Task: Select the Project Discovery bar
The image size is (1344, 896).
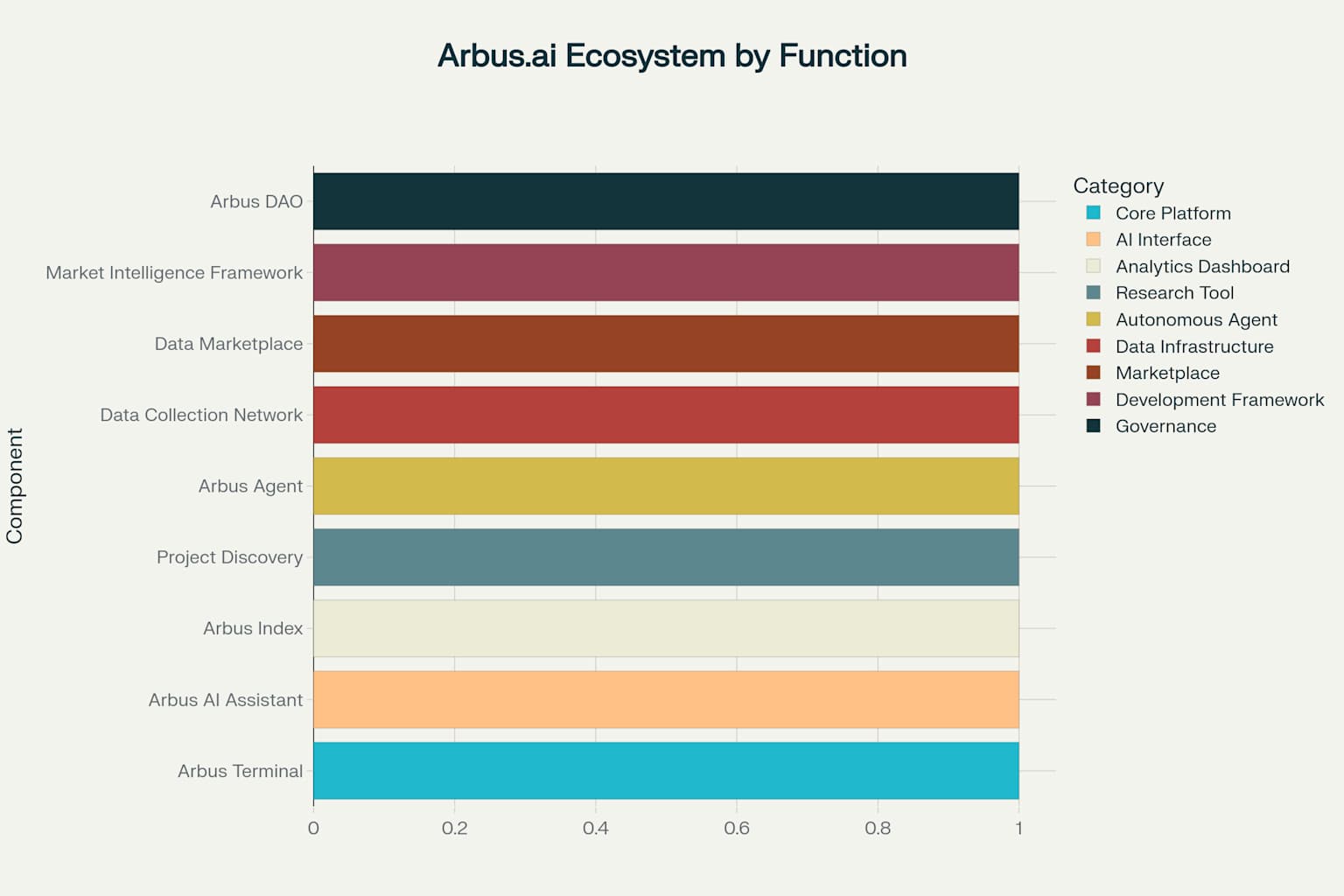Action: 666,557
